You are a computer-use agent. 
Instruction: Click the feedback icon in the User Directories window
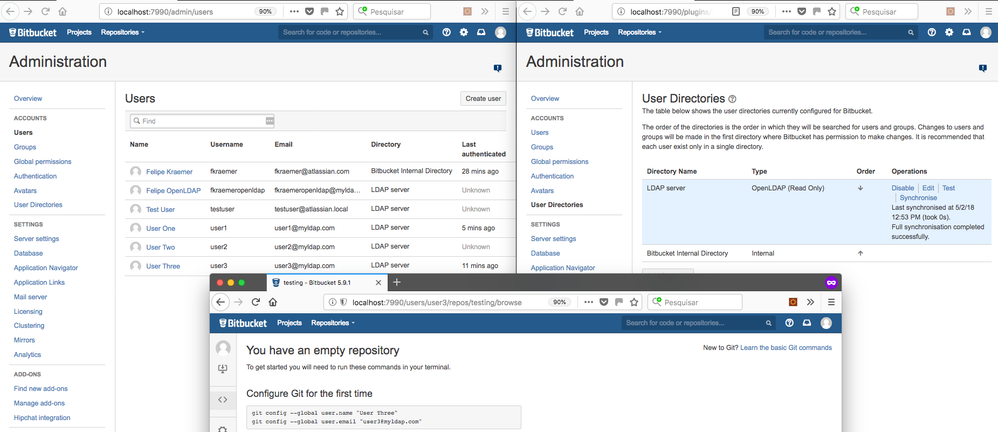pyautogui.click(x=982, y=68)
